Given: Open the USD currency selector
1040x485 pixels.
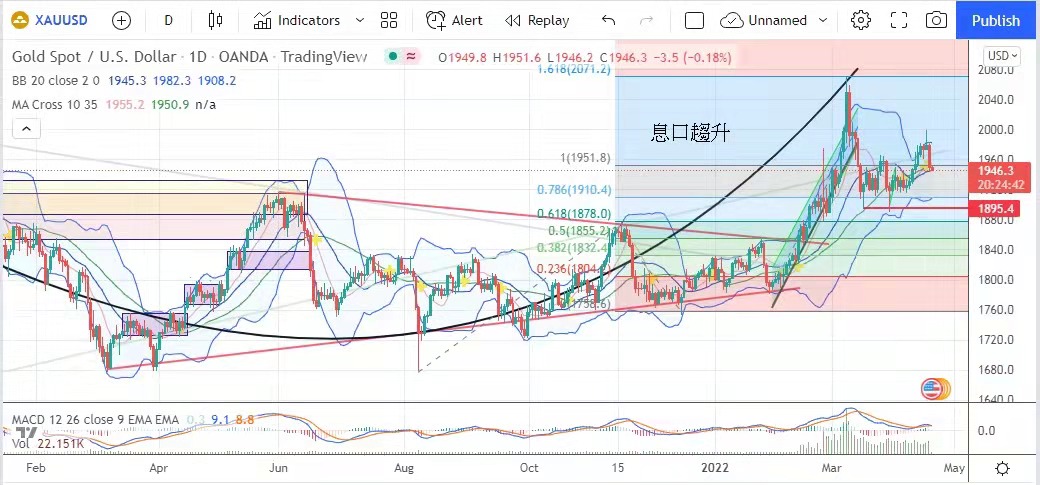Looking at the screenshot, I should click(1002, 56).
